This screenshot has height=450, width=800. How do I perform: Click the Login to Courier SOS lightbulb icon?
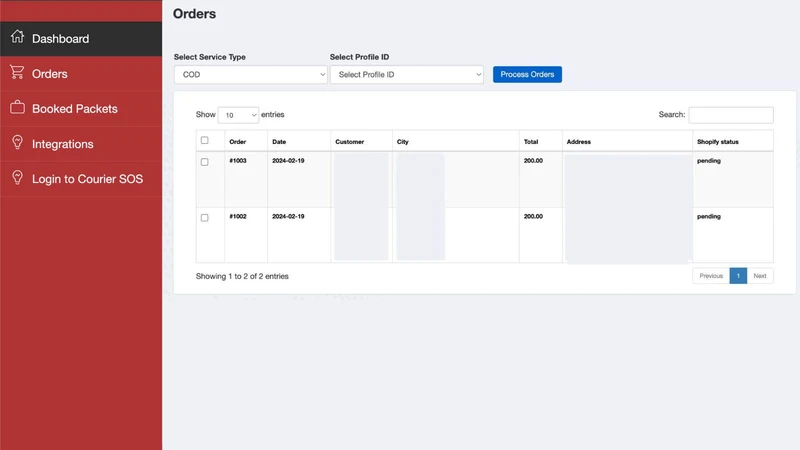(17, 178)
